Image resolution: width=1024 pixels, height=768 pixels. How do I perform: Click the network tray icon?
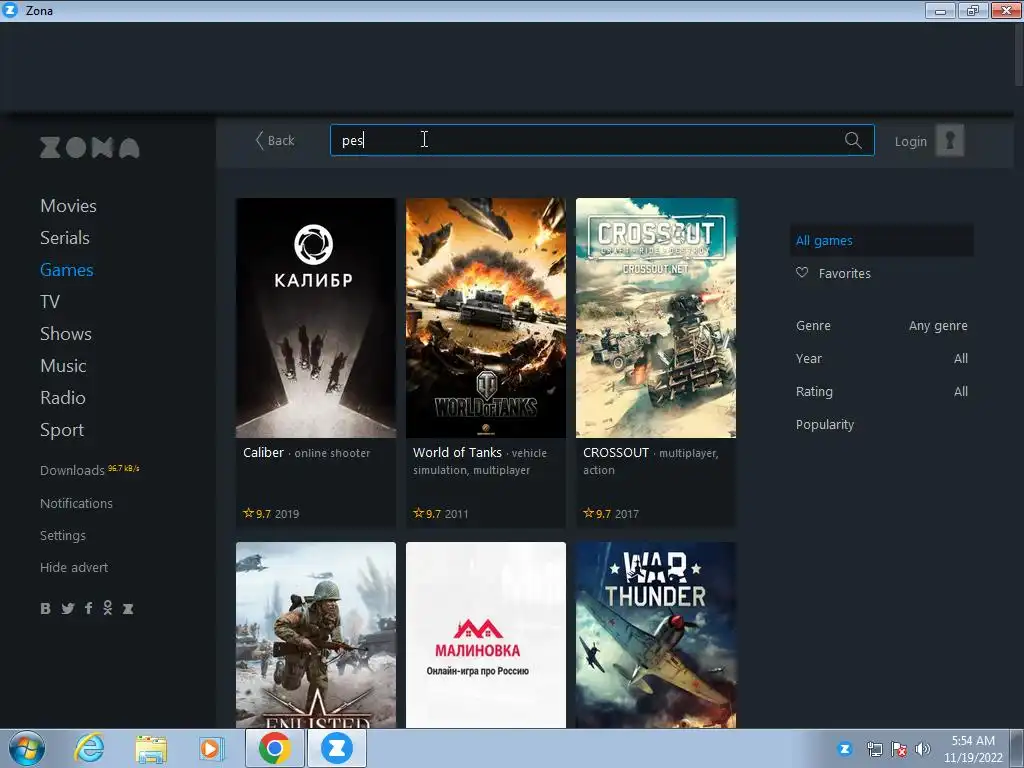(x=874, y=749)
